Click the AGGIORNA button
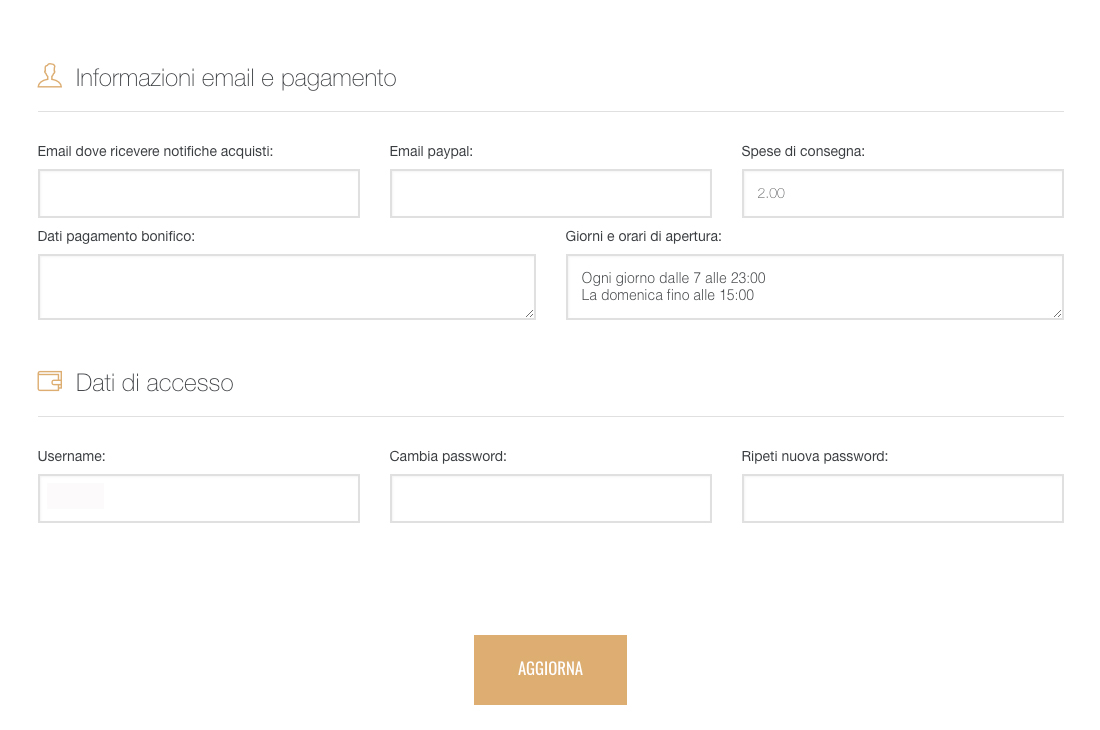 coord(550,670)
